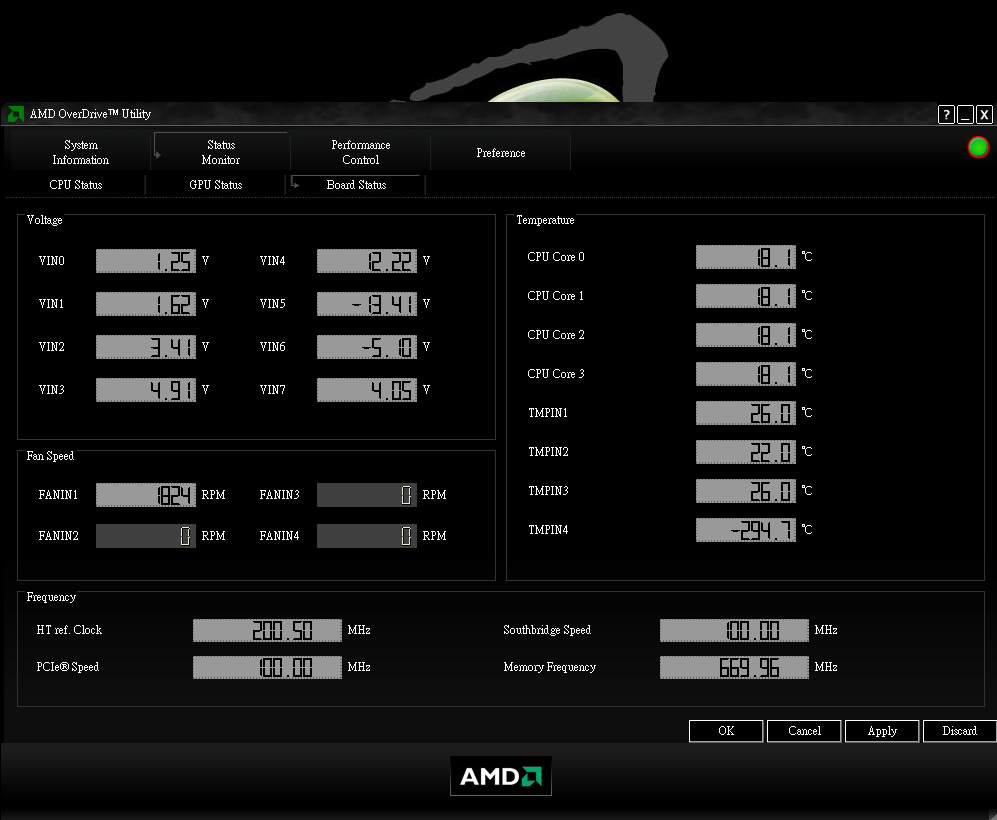Click the FANIN2 speed readout
Viewport: 997px width, 820px height.
[146, 536]
